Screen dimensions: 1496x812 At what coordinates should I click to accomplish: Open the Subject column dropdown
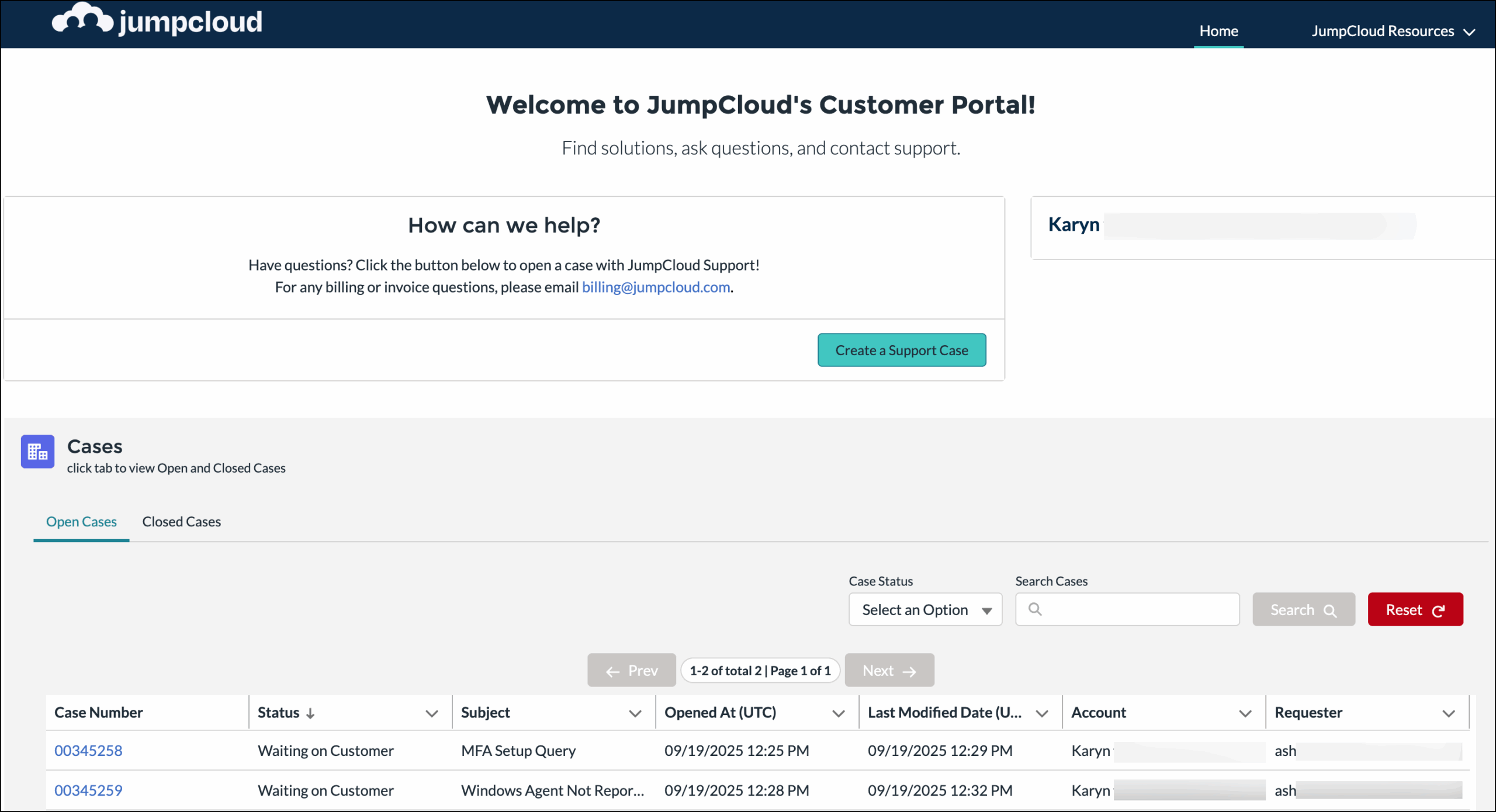coord(635,713)
